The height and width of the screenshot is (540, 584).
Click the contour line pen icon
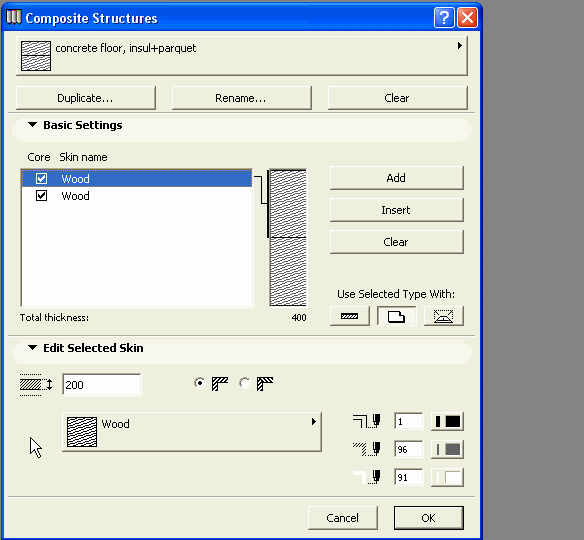[367, 422]
